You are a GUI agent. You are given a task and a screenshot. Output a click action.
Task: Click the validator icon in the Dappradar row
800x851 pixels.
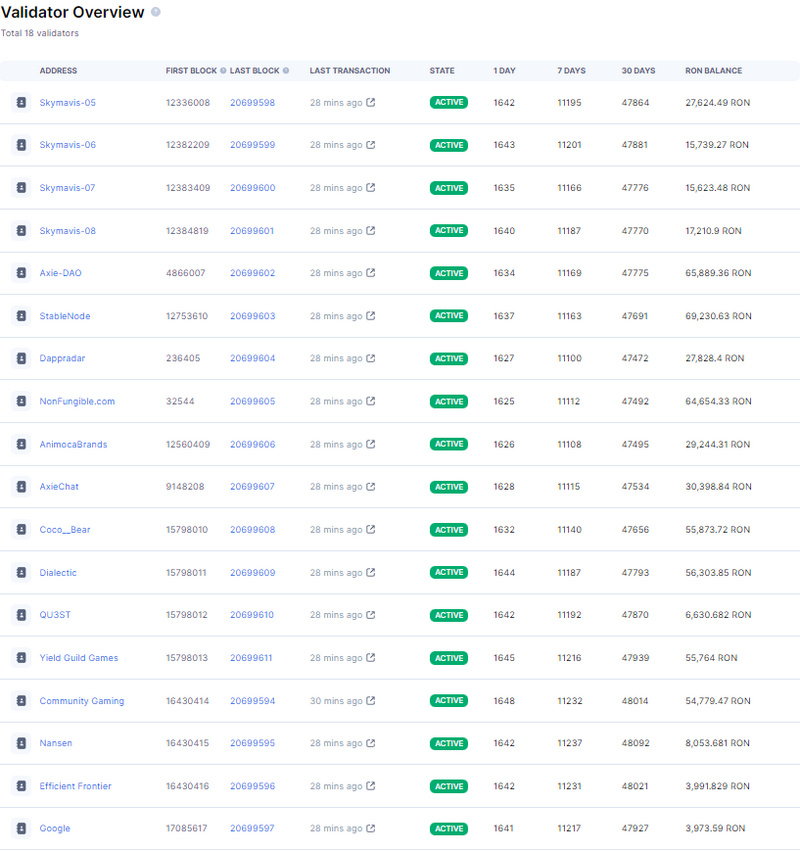click(x=21, y=358)
